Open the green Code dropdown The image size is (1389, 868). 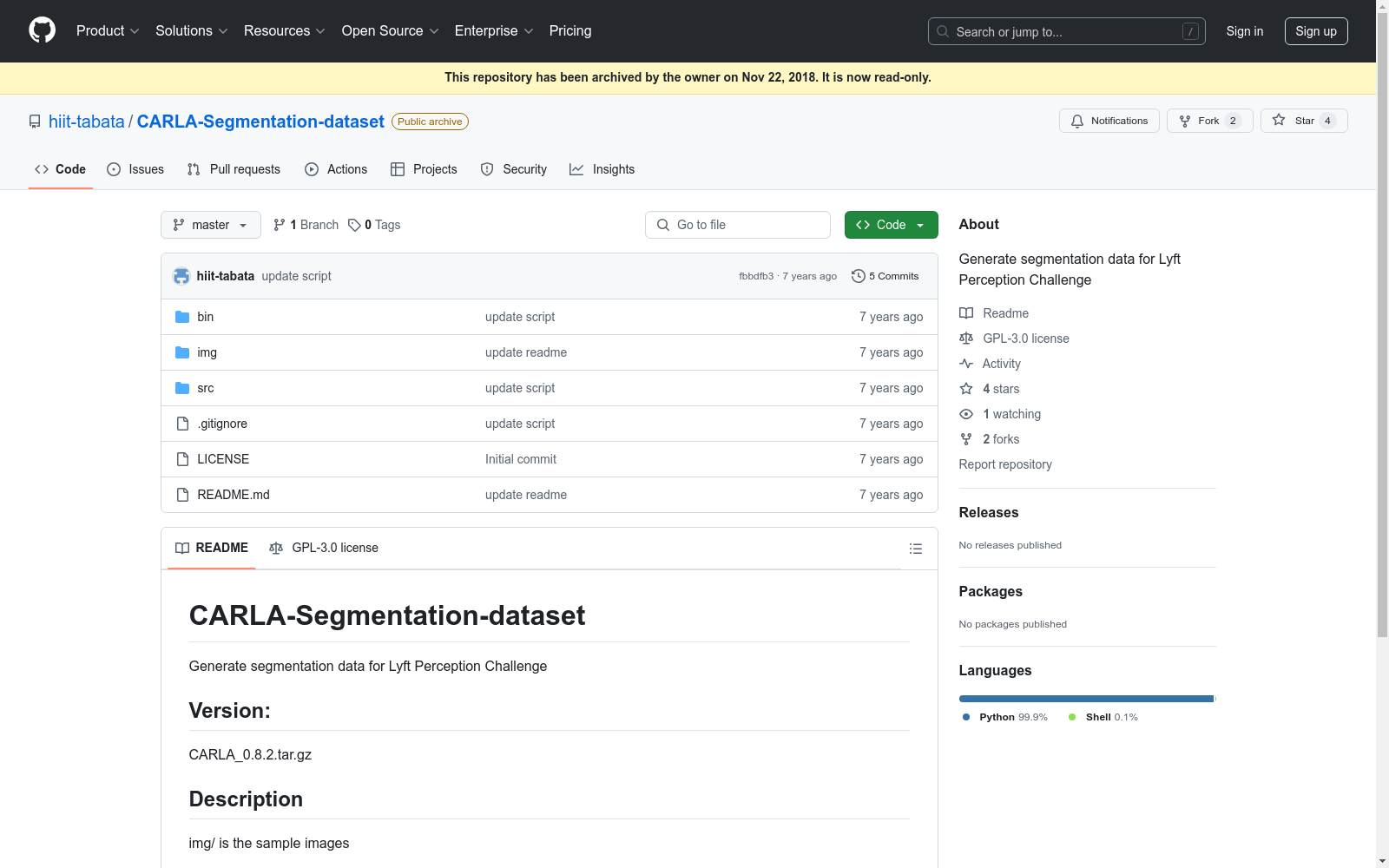891,225
